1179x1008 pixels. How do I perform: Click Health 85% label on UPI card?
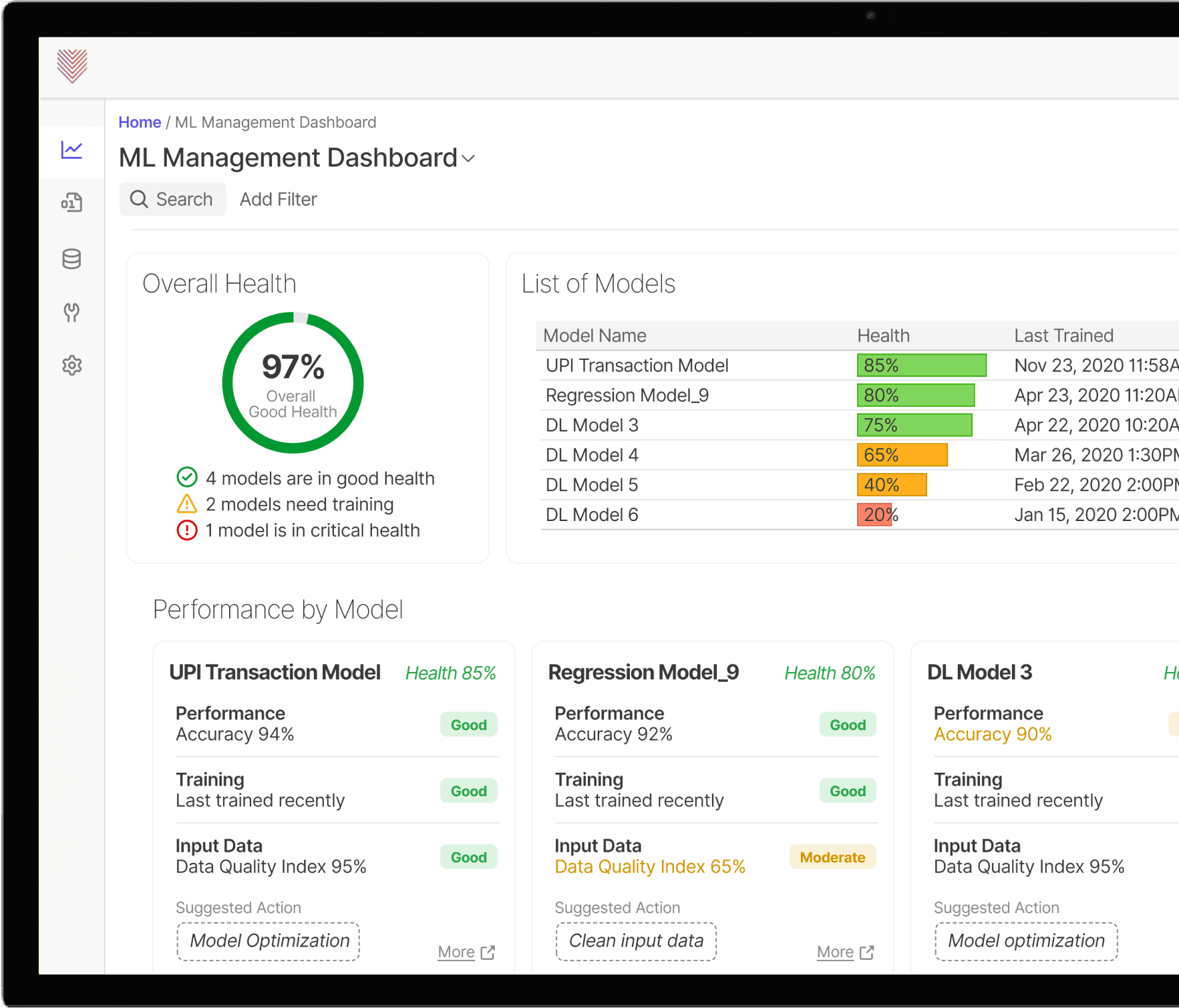(451, 673)
